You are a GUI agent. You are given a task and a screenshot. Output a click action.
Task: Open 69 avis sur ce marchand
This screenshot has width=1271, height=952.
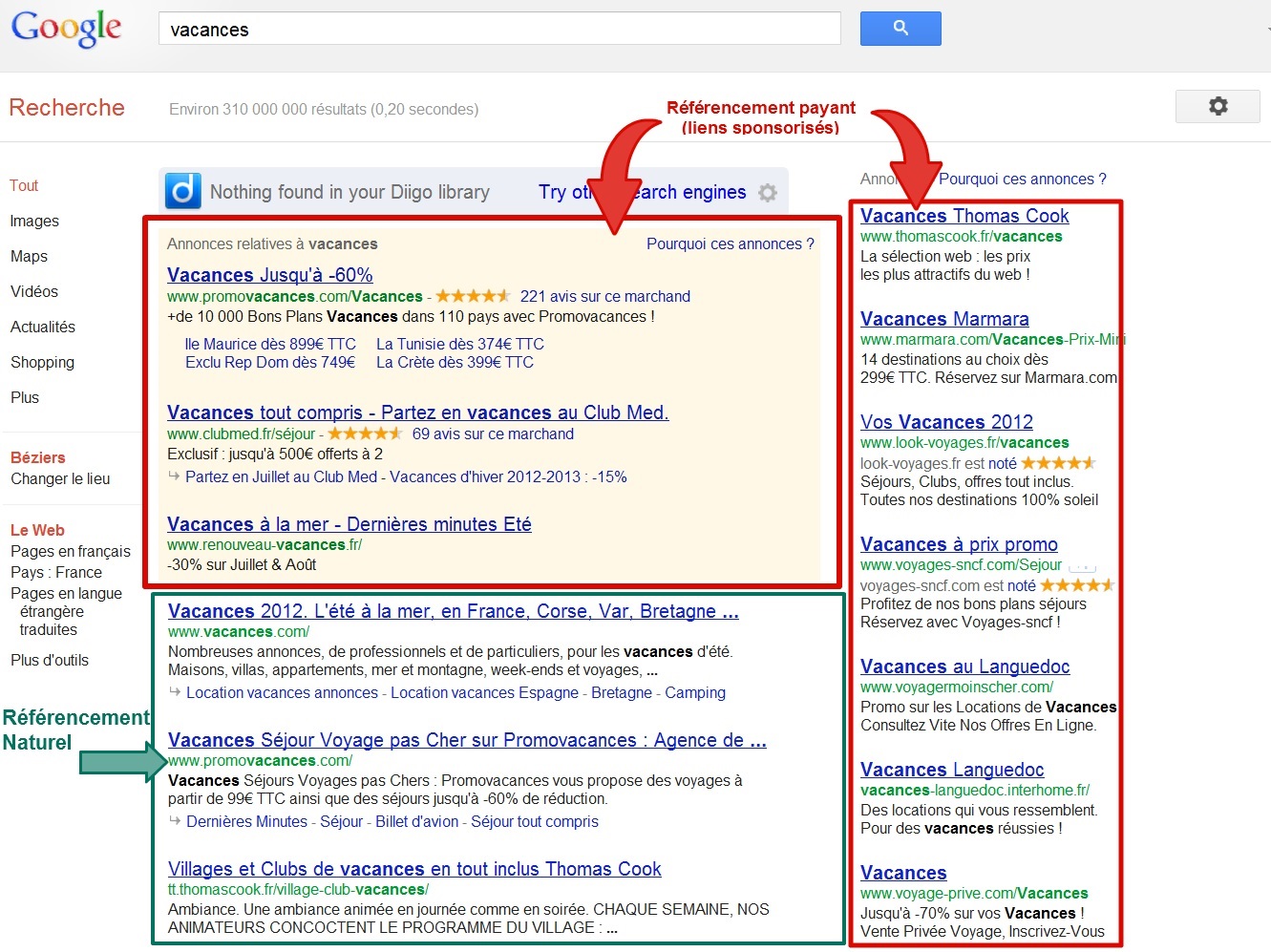[x=493, y=434]
